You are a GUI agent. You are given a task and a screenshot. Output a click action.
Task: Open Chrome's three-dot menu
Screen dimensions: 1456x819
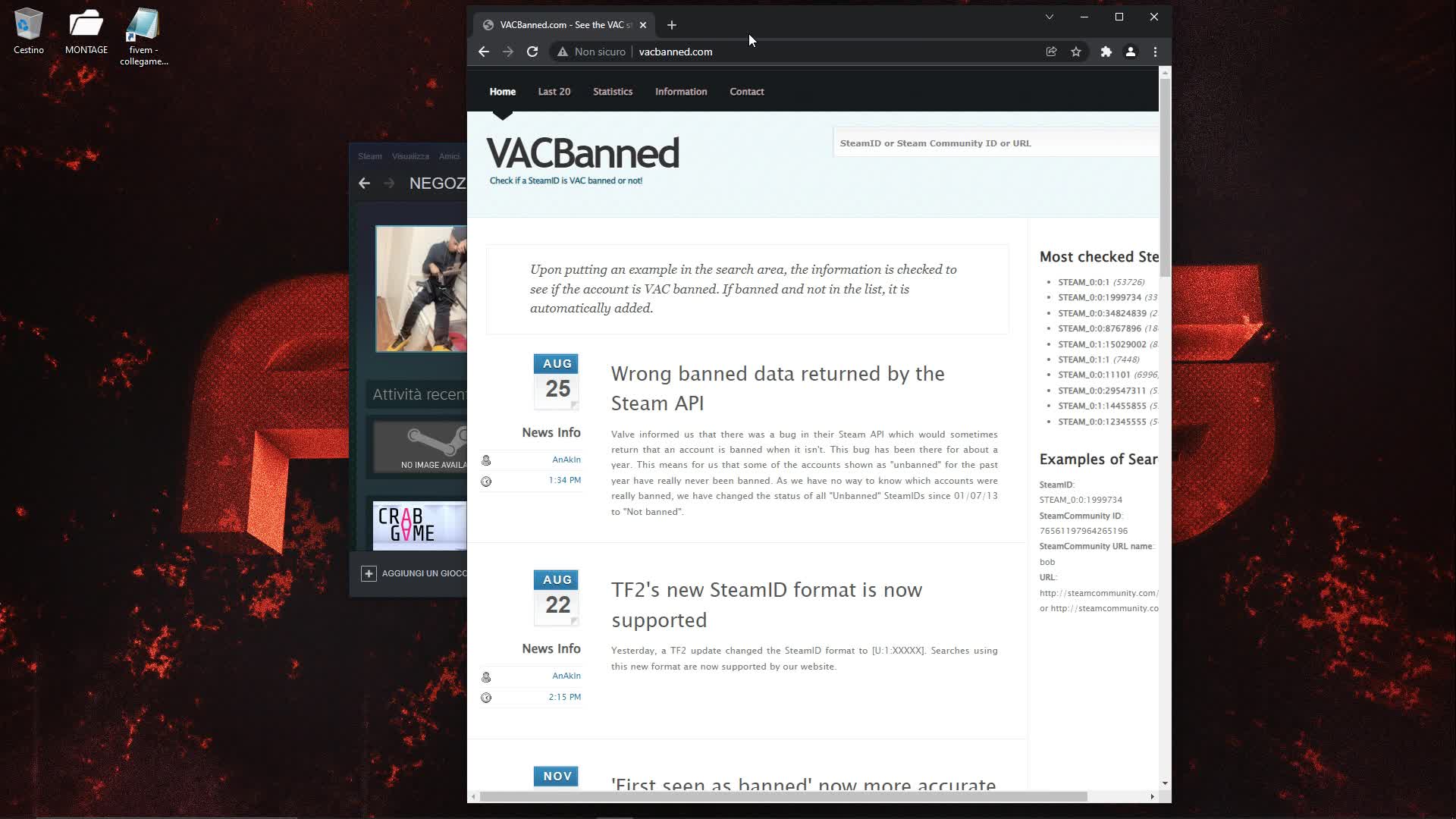[x=1155, y=52]
